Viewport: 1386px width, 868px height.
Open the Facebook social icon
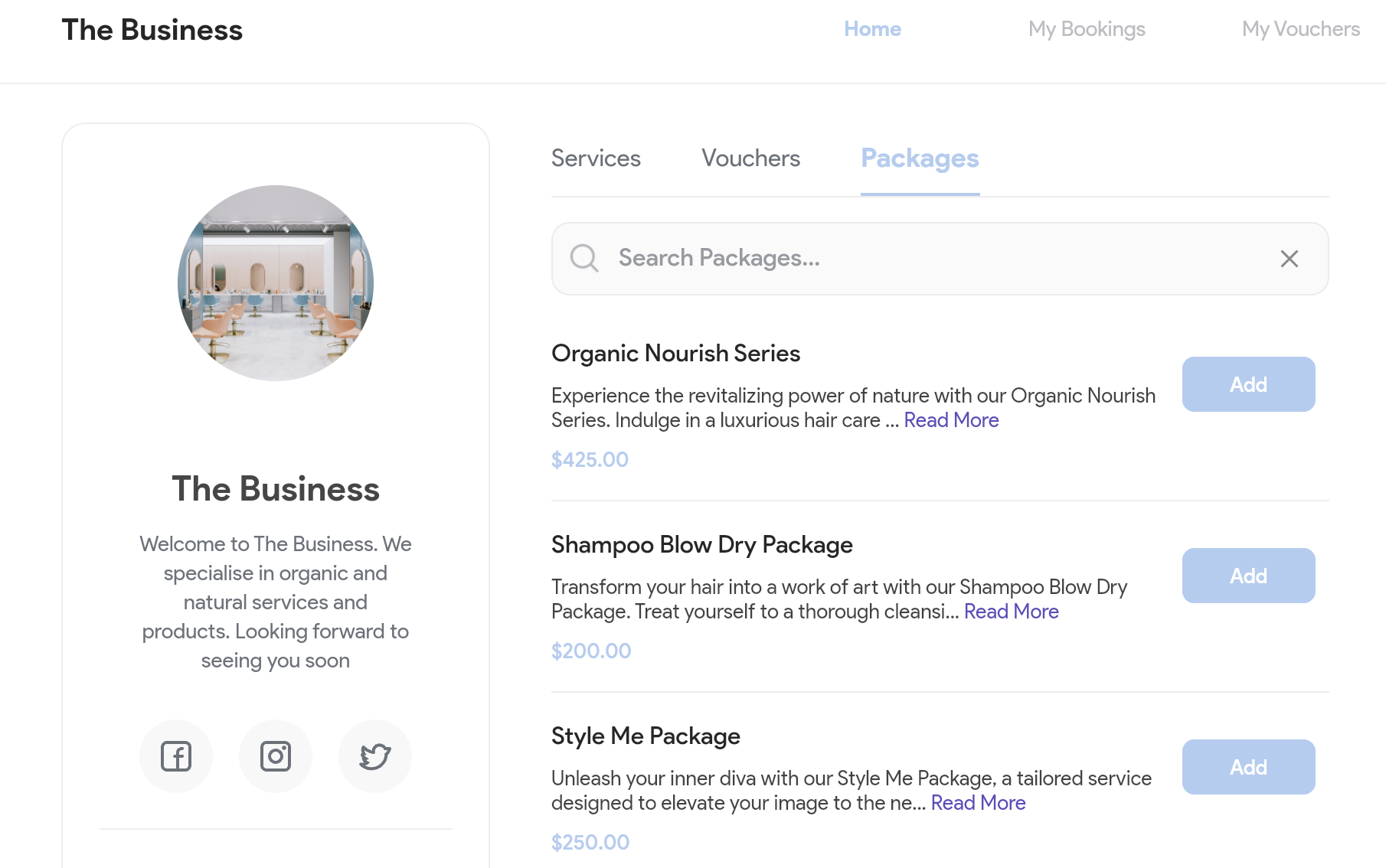[x=176, y=756]
